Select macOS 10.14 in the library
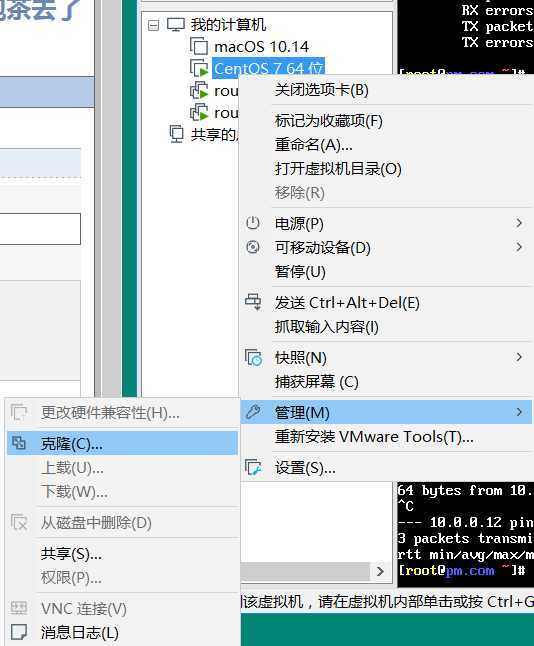Screen dimensions: 534x646 coord(261,47)
